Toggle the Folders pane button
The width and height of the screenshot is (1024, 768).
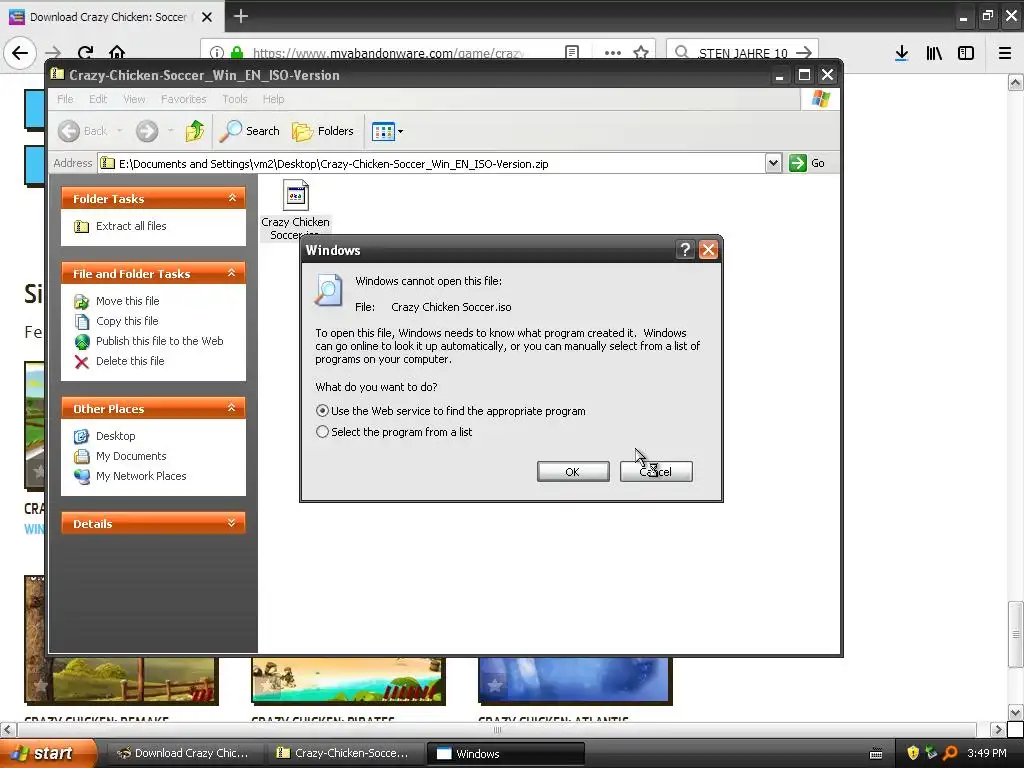pyautogui.click(x=323, y=131)
